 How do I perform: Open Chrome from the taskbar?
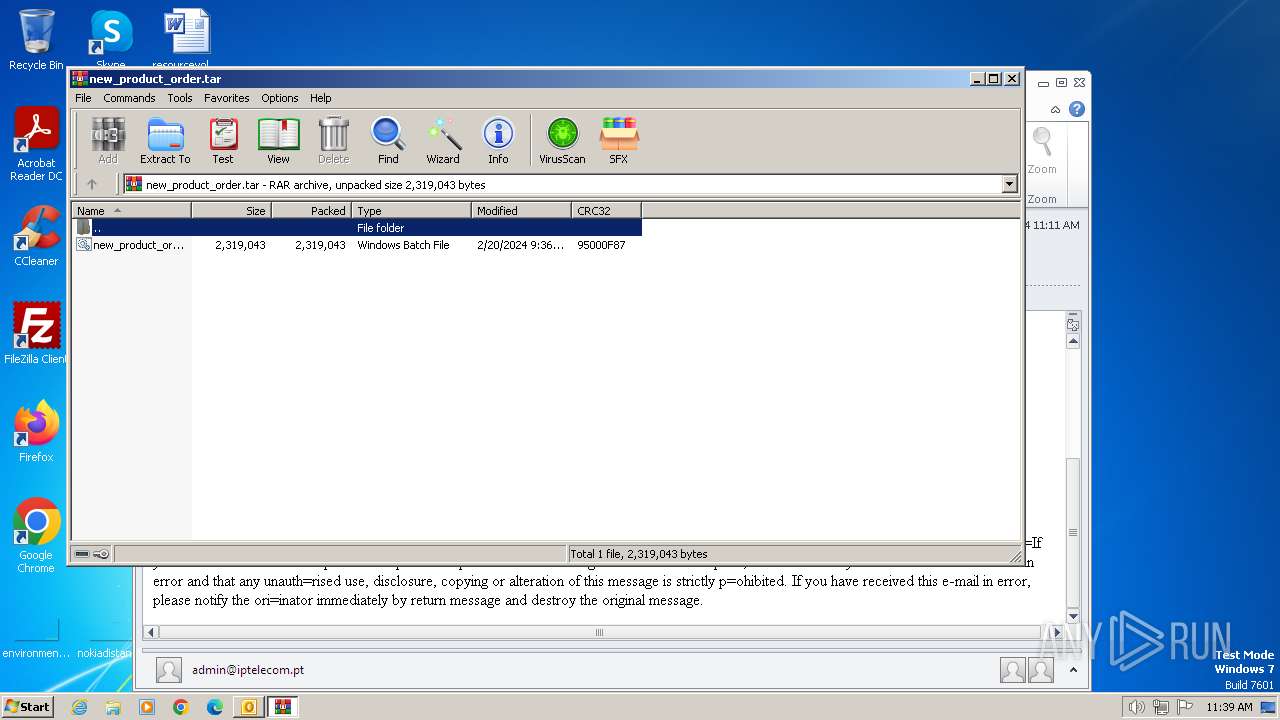coord(181,707)
